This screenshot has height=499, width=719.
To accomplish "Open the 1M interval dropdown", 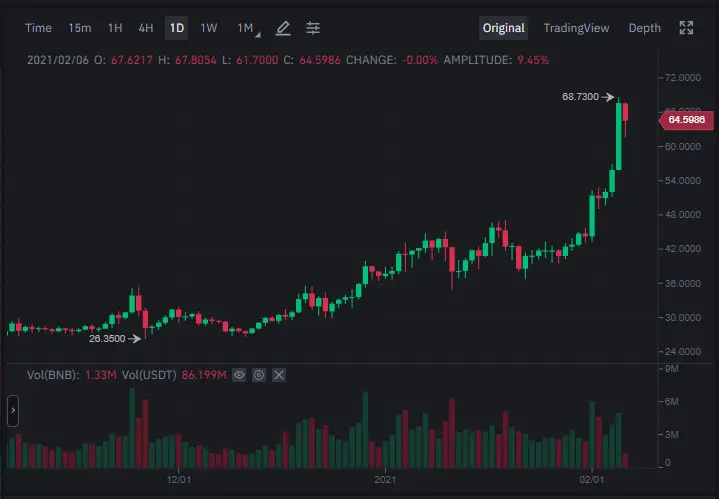I will (248, 28).
